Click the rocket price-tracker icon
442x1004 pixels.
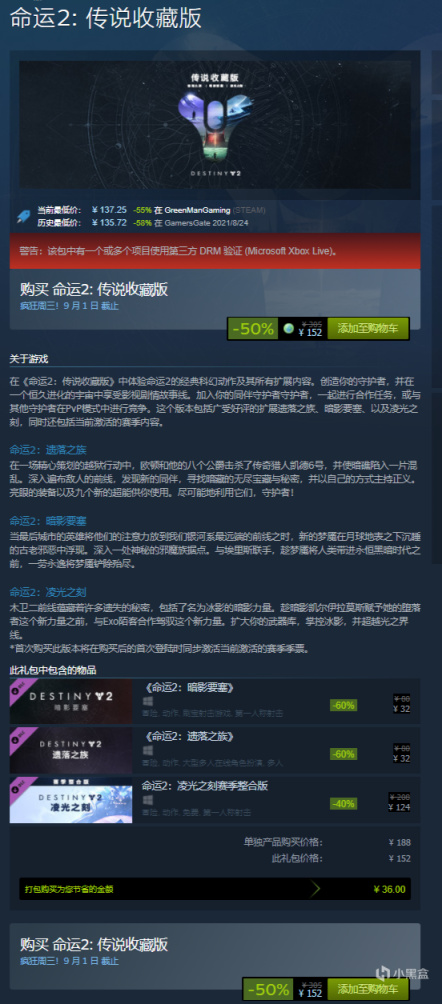click(x=22, y=216)
